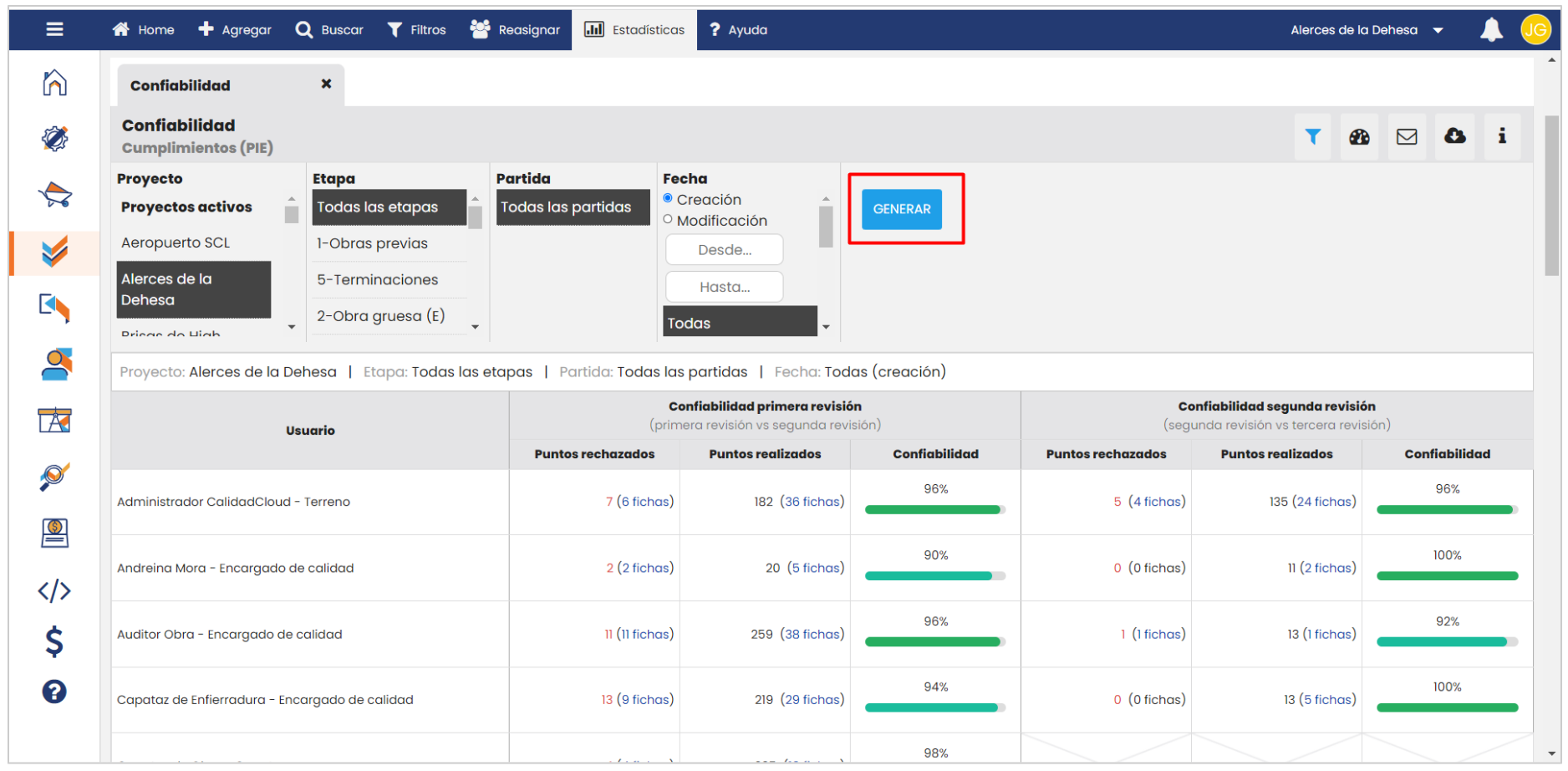Viewport: 1568px width, 771px height.
Task: Toggle the hamburger menu
Action: click(54, 30)
